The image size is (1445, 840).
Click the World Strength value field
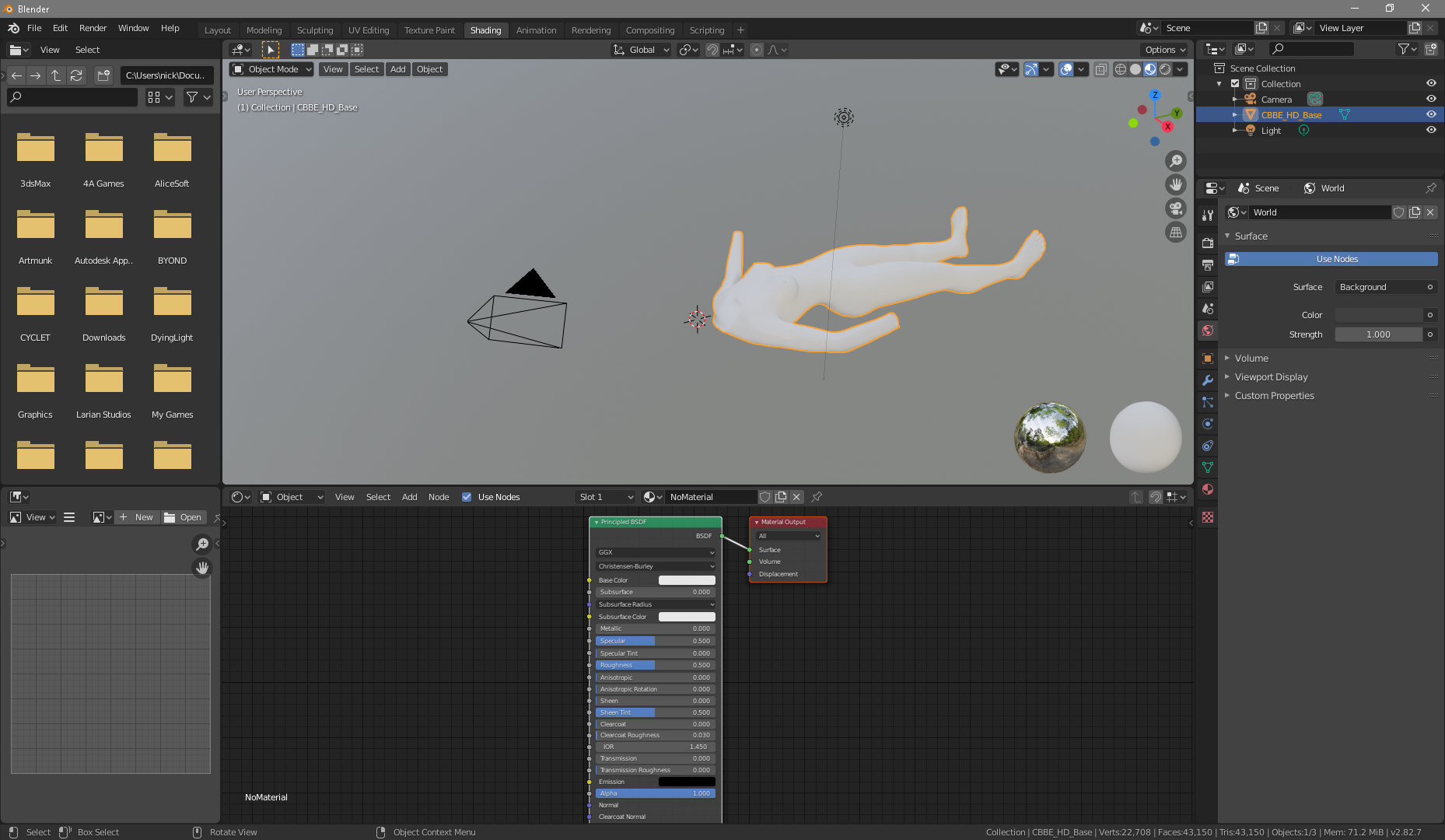point(1379,334)
